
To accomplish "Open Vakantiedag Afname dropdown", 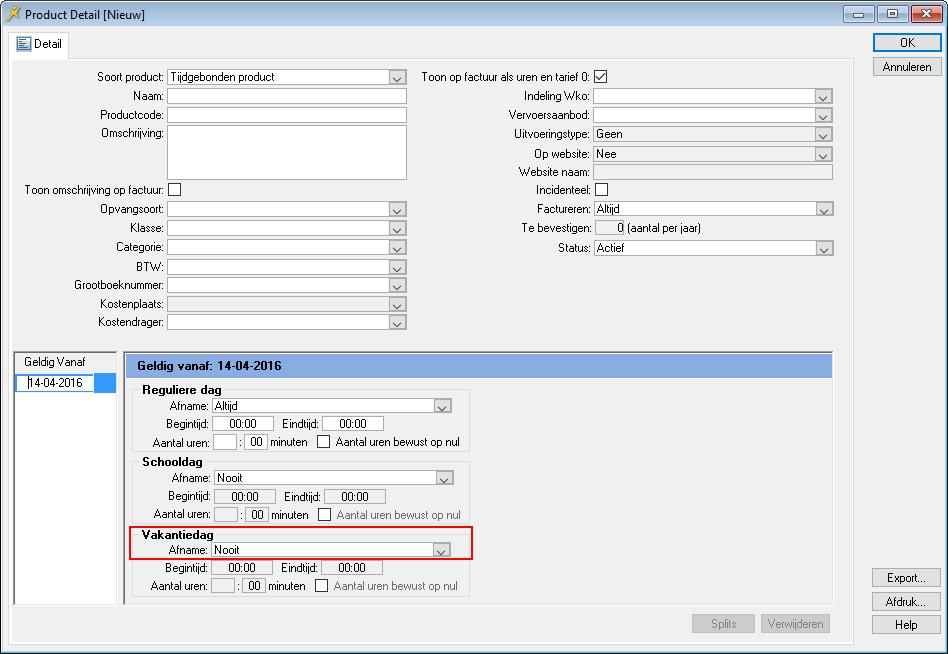I will (x=439, y=550).
